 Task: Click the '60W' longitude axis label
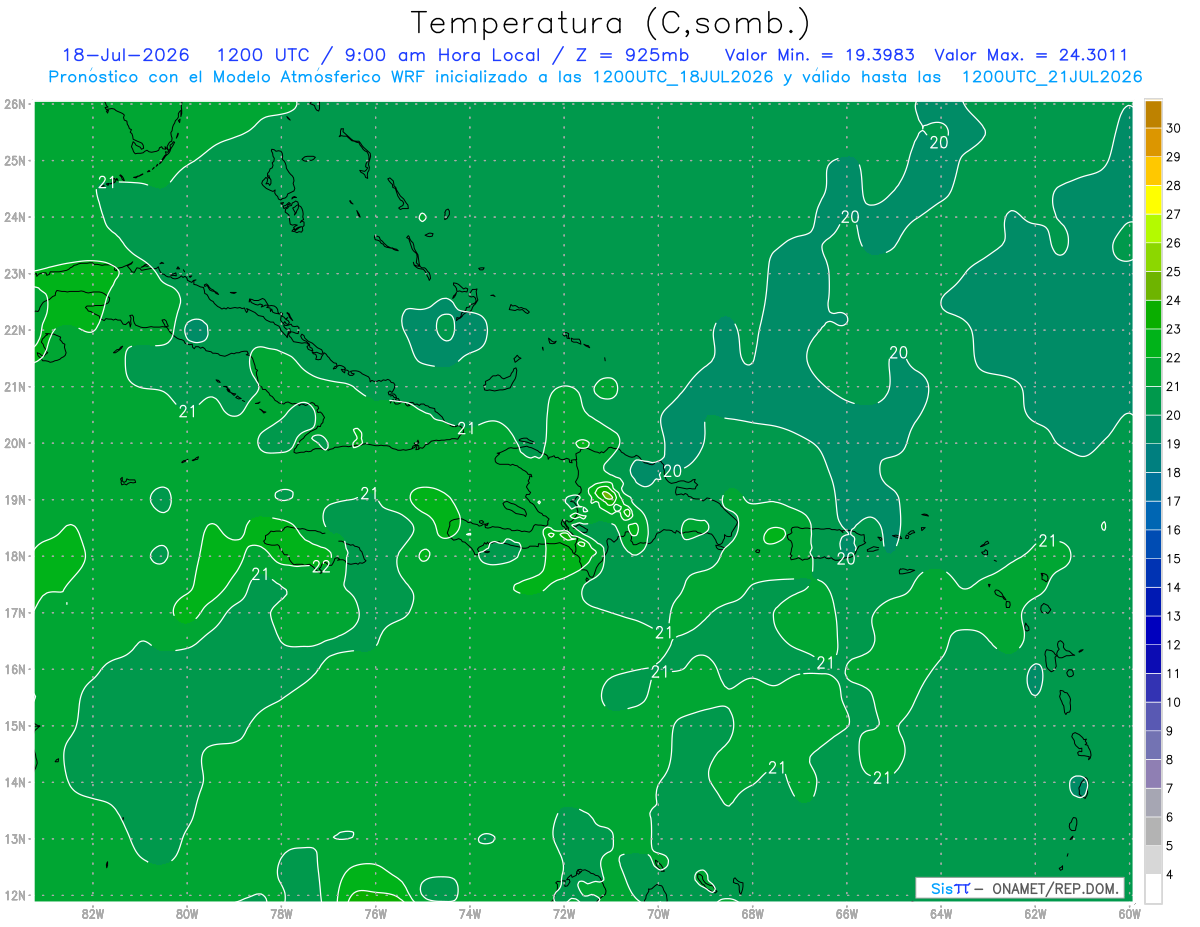[1130, 913]
